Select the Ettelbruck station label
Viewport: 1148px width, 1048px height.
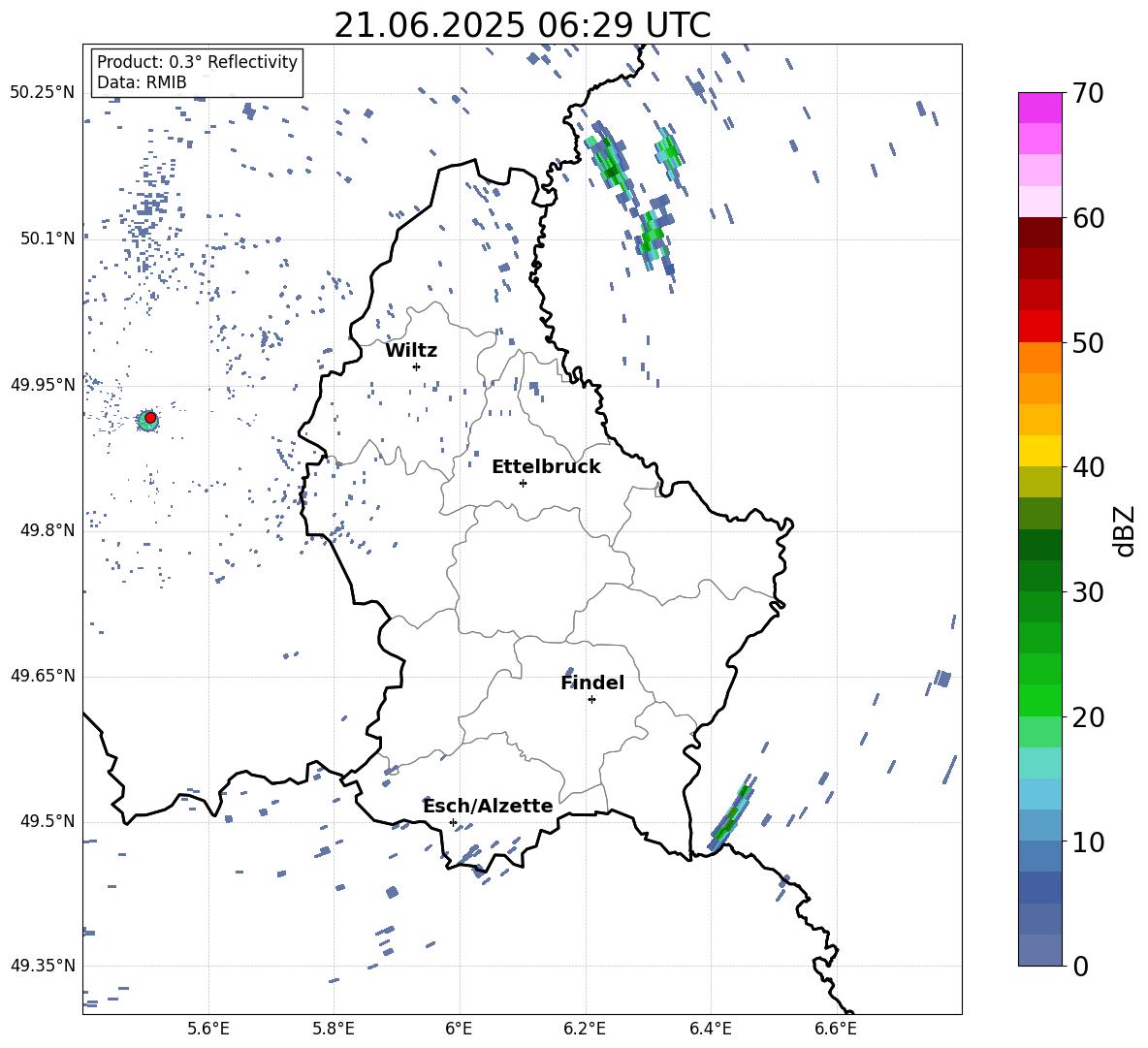pos(546,467)
